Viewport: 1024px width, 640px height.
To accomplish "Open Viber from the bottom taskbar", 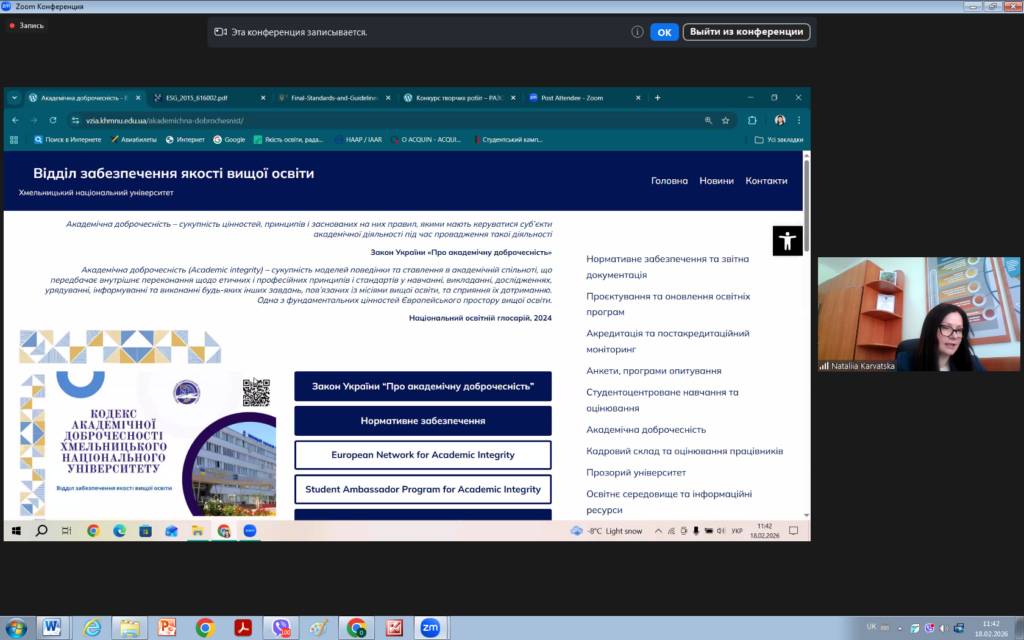I will pos(282,627).
